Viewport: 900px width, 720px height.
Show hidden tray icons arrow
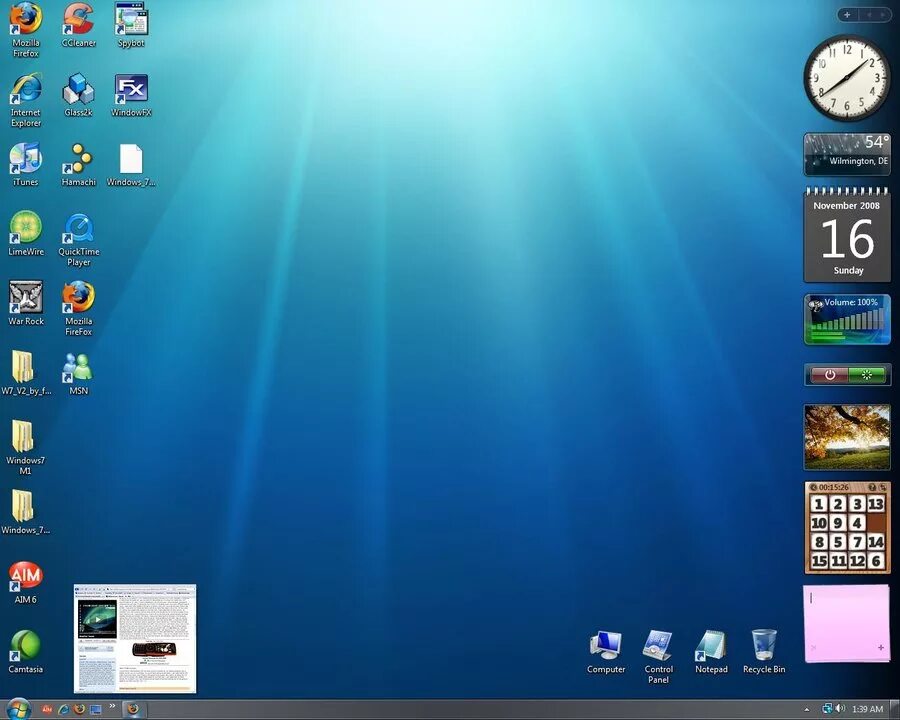[807, 710]
